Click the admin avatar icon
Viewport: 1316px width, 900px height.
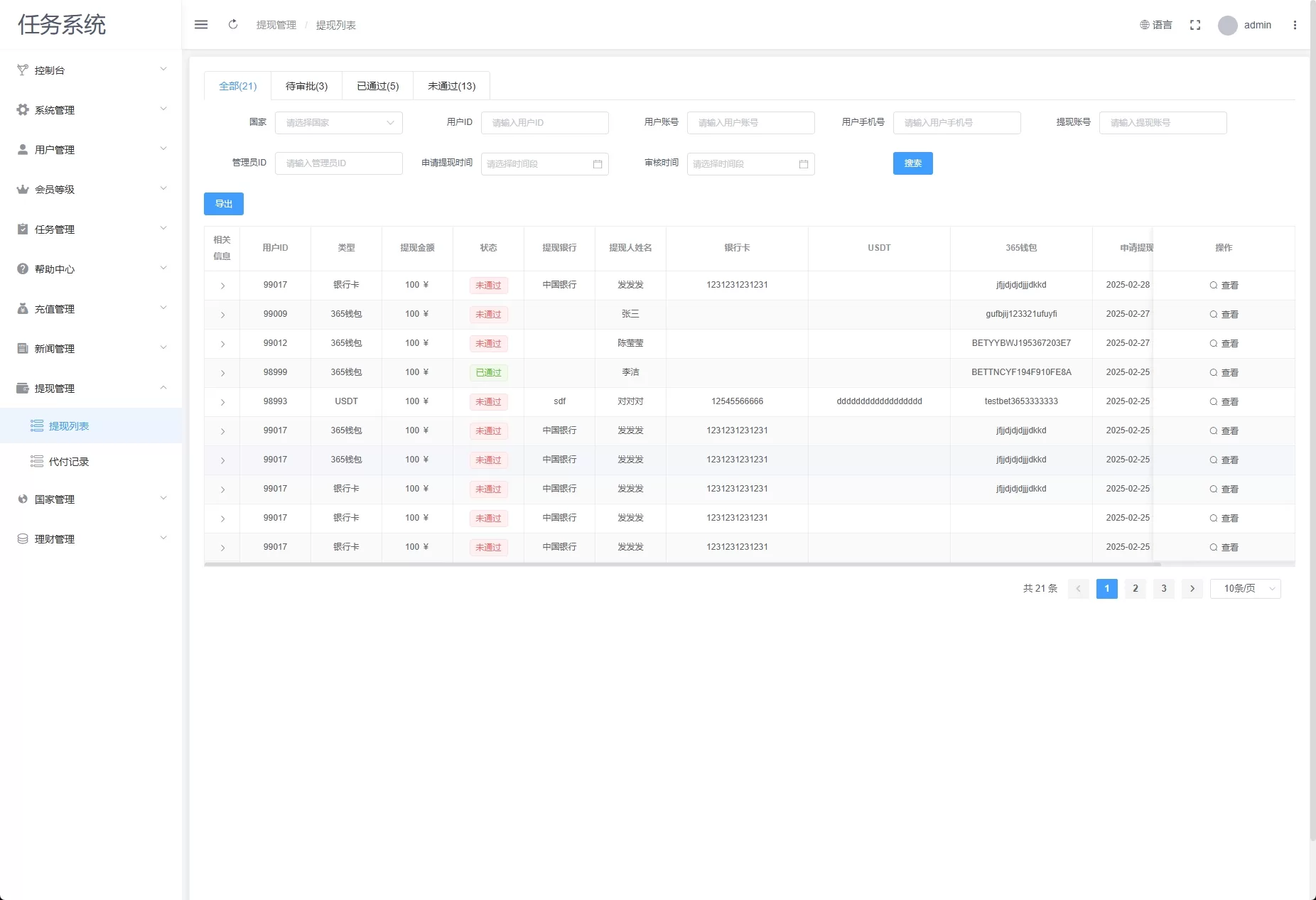pos(1227,26)
